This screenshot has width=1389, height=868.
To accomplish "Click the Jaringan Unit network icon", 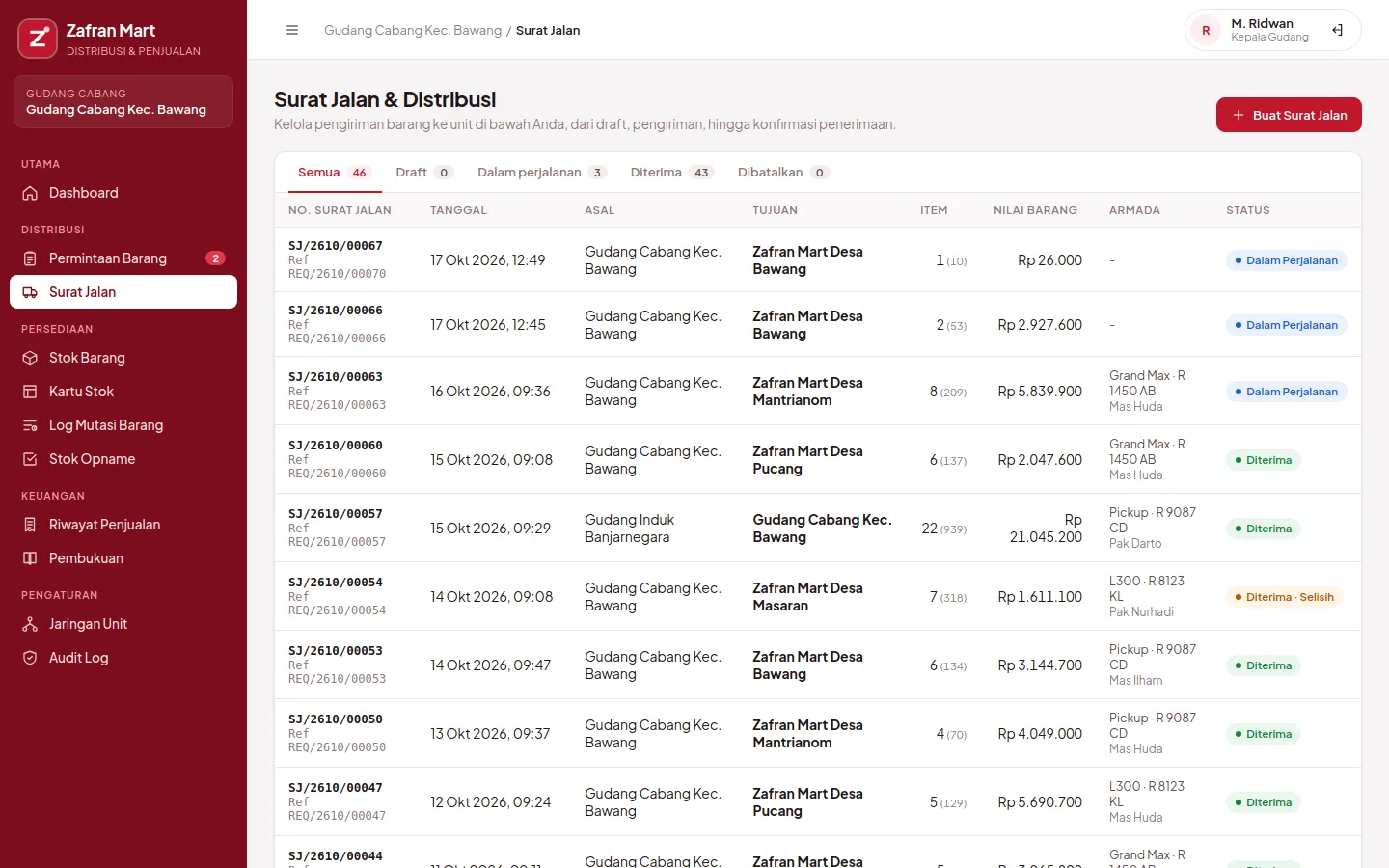I will tap(30, 624).
